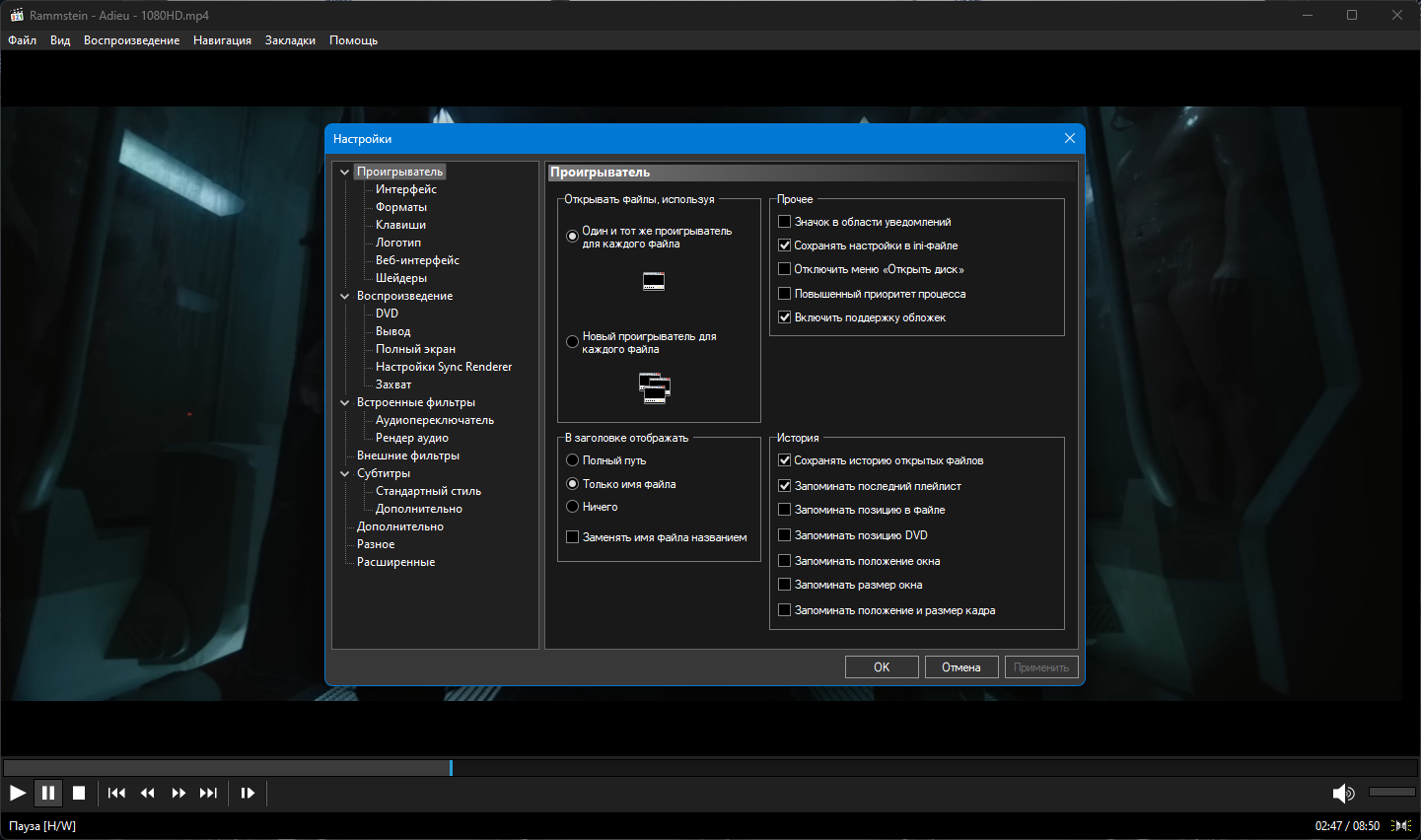Open the Закладки menu
This screenshot has height=840, width=1421.
pos(290,40)
